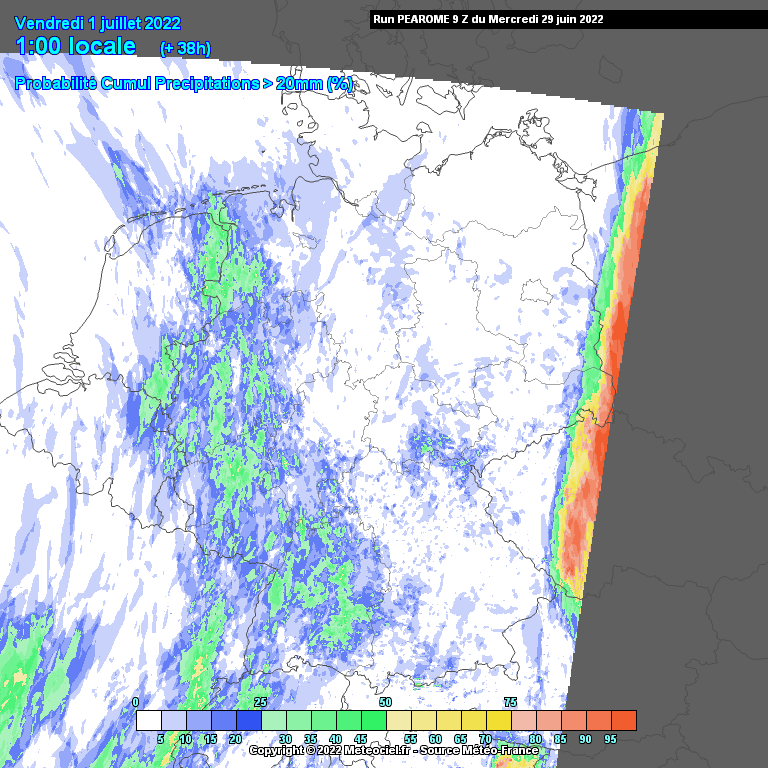
Task: Pick the bright green 45% legend swatch
Action: pyautogui.click(x=373, y=720)
